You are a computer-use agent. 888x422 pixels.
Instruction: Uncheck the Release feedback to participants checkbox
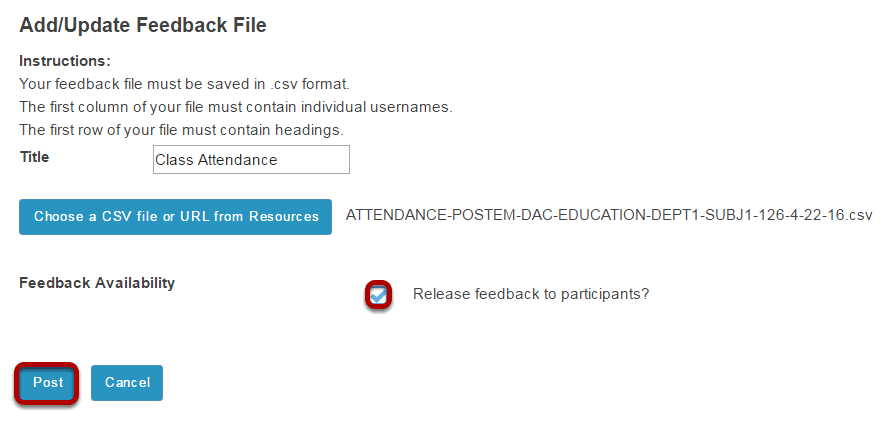tap(378, 295)
